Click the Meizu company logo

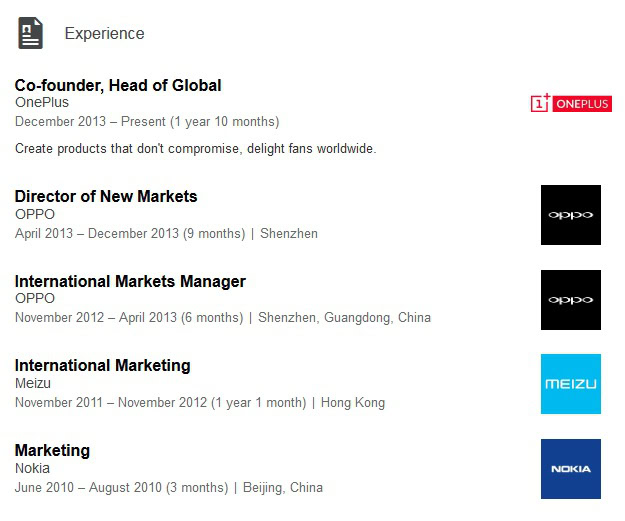coord(570,384)
